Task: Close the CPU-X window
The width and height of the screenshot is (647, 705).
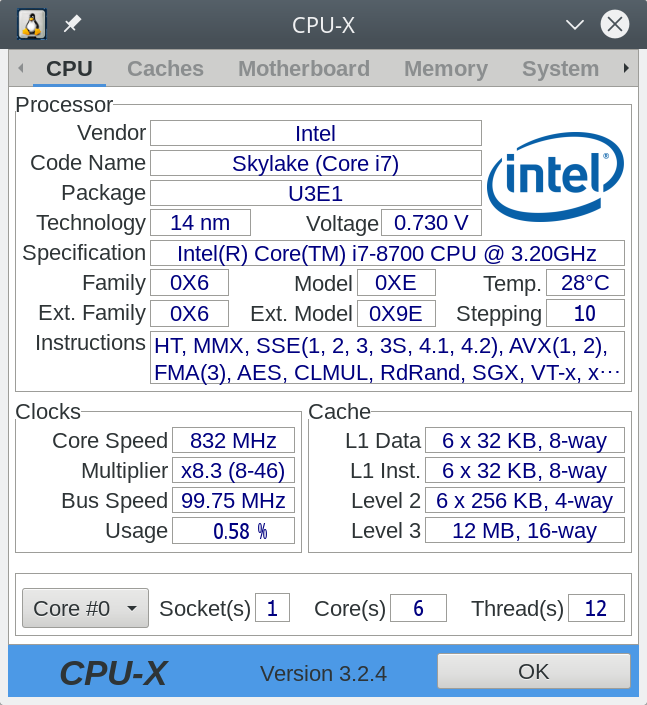Action: coord(615,24)
